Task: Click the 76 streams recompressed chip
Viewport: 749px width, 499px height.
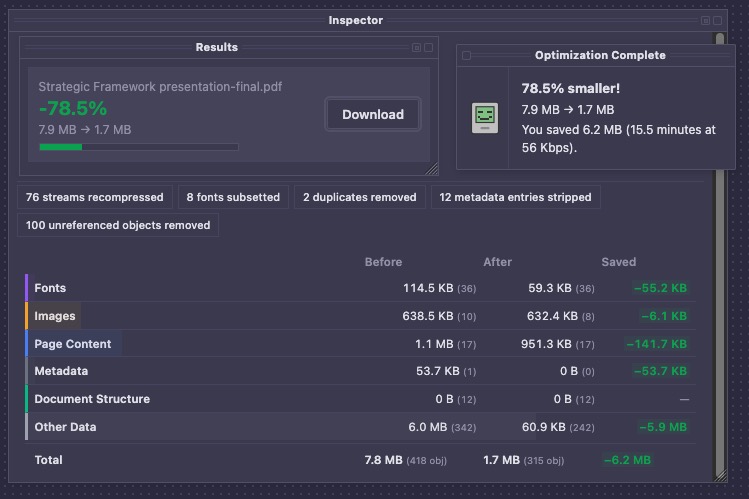Action: click(x=95, y=197)
